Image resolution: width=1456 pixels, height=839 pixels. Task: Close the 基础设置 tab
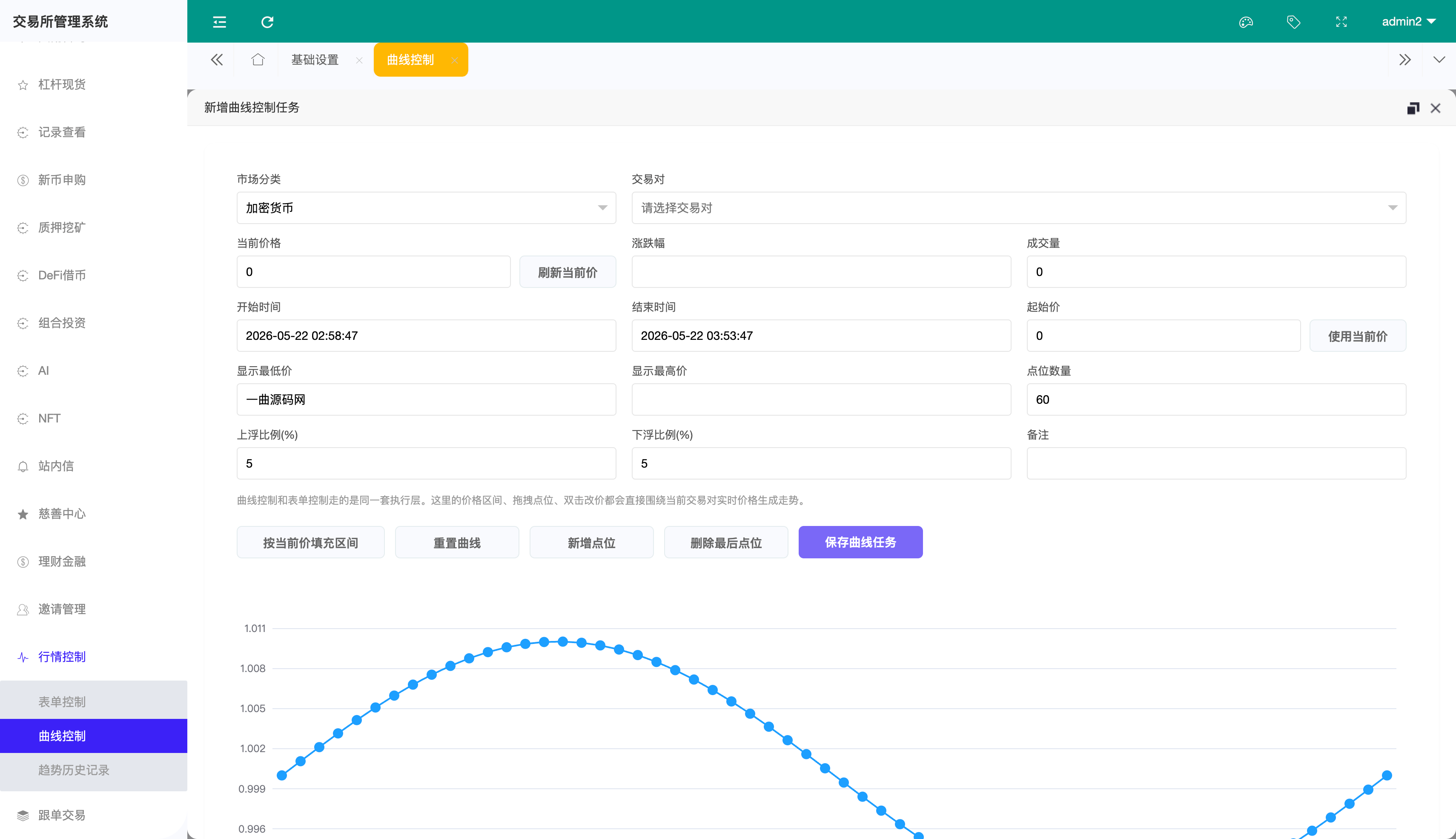coord(359,60)
